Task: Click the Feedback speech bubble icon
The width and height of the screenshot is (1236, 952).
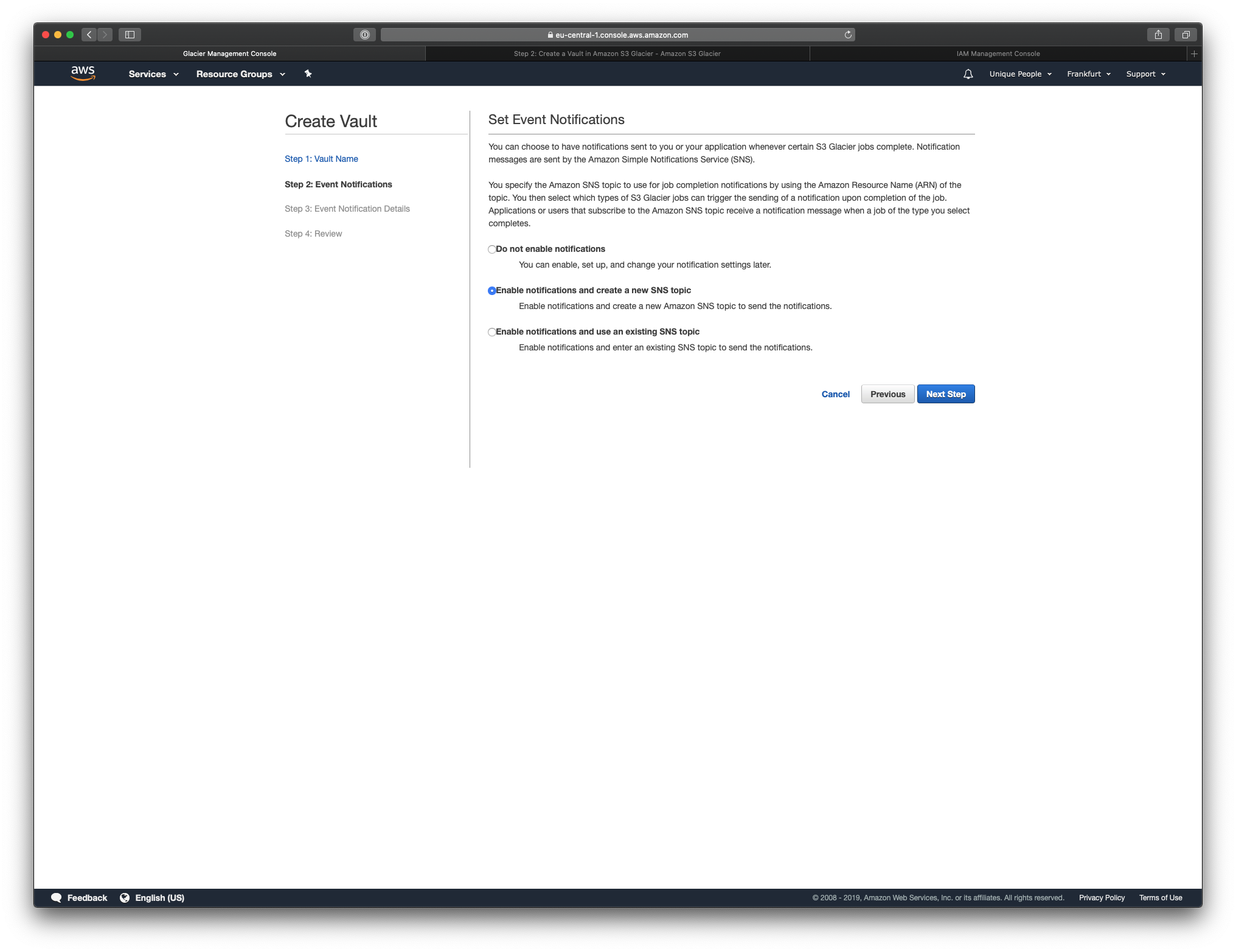Action: click(56, 898)
